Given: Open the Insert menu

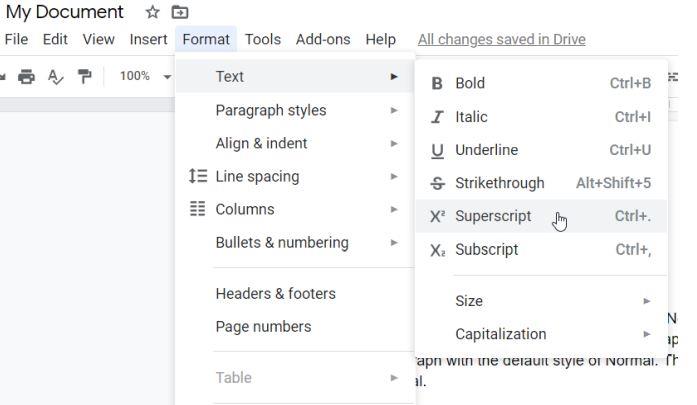Looking at the screenshot, I should (148, 39).
